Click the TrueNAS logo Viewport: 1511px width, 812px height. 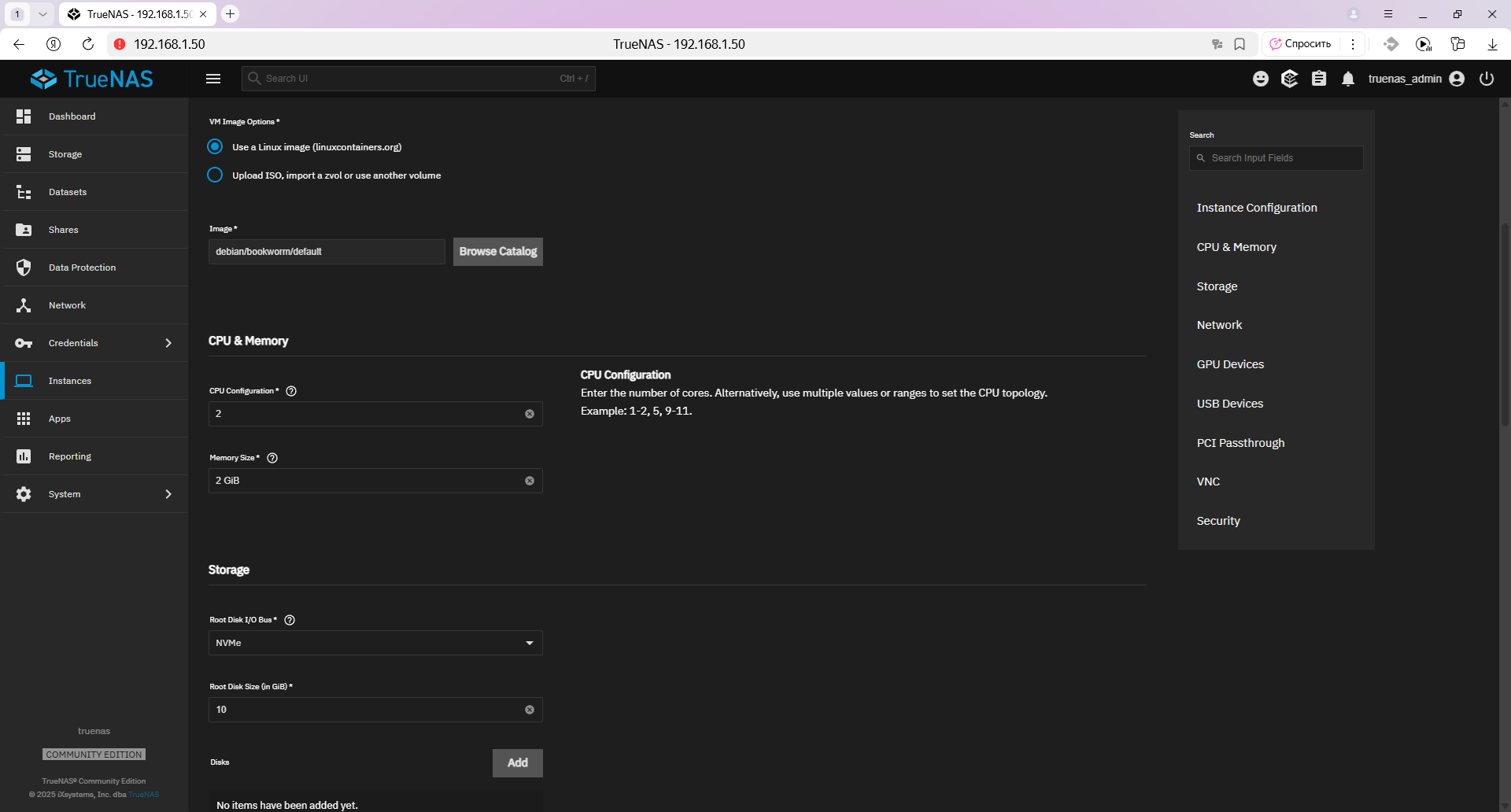(x=92, y=79)
